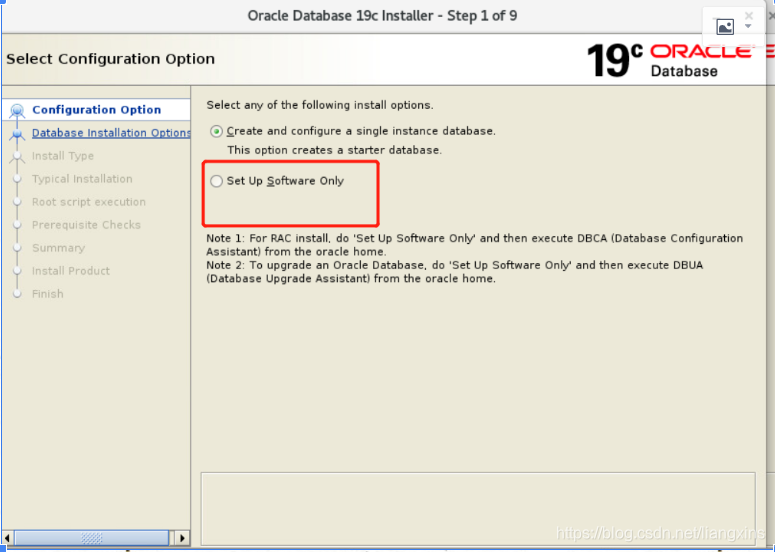This screenshot has height=552, width=775.
Task: Click the 'Install Product' step label
Action: [71, 271]
